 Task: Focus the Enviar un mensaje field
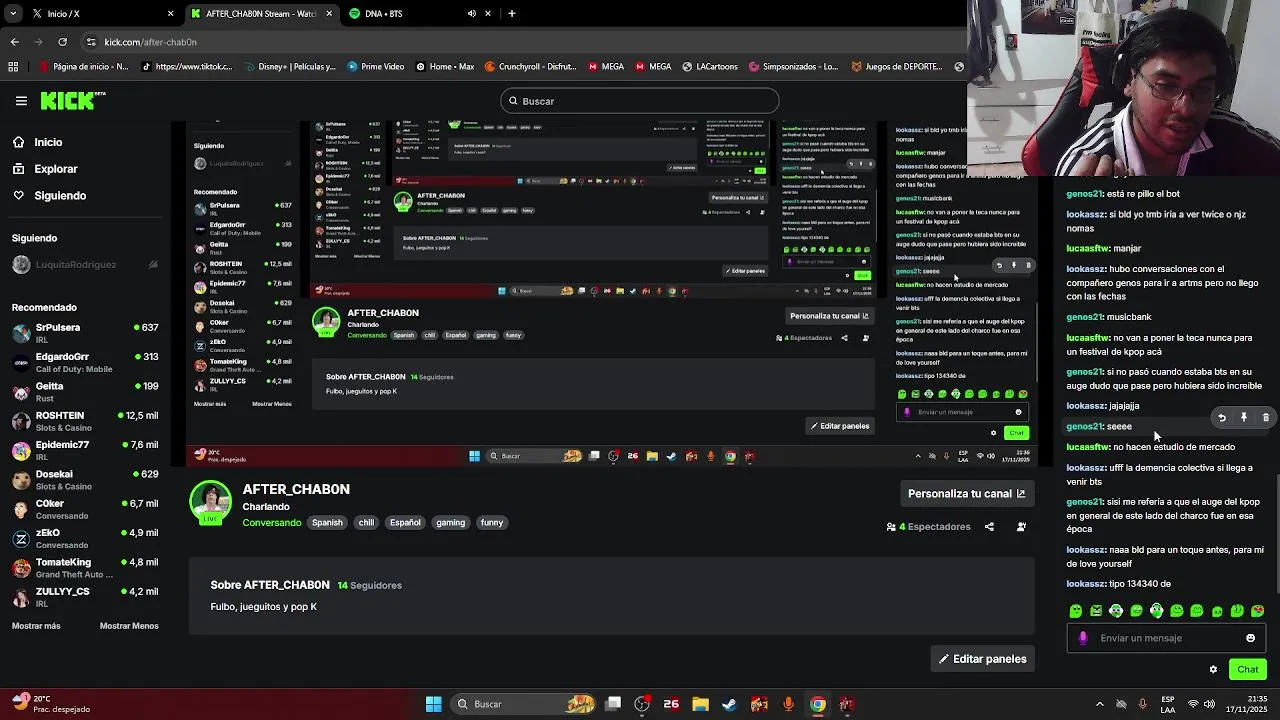click(x=1167, y=638)
